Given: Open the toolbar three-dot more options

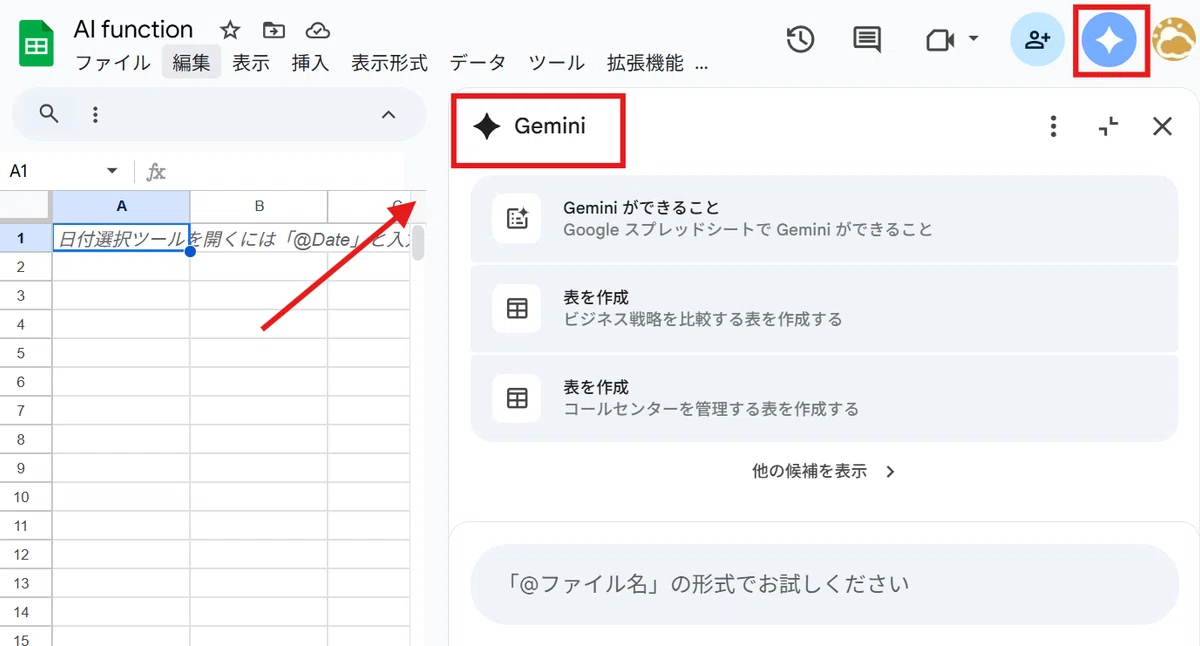Looking at the screenshot, I should click(x=95, y=114).
